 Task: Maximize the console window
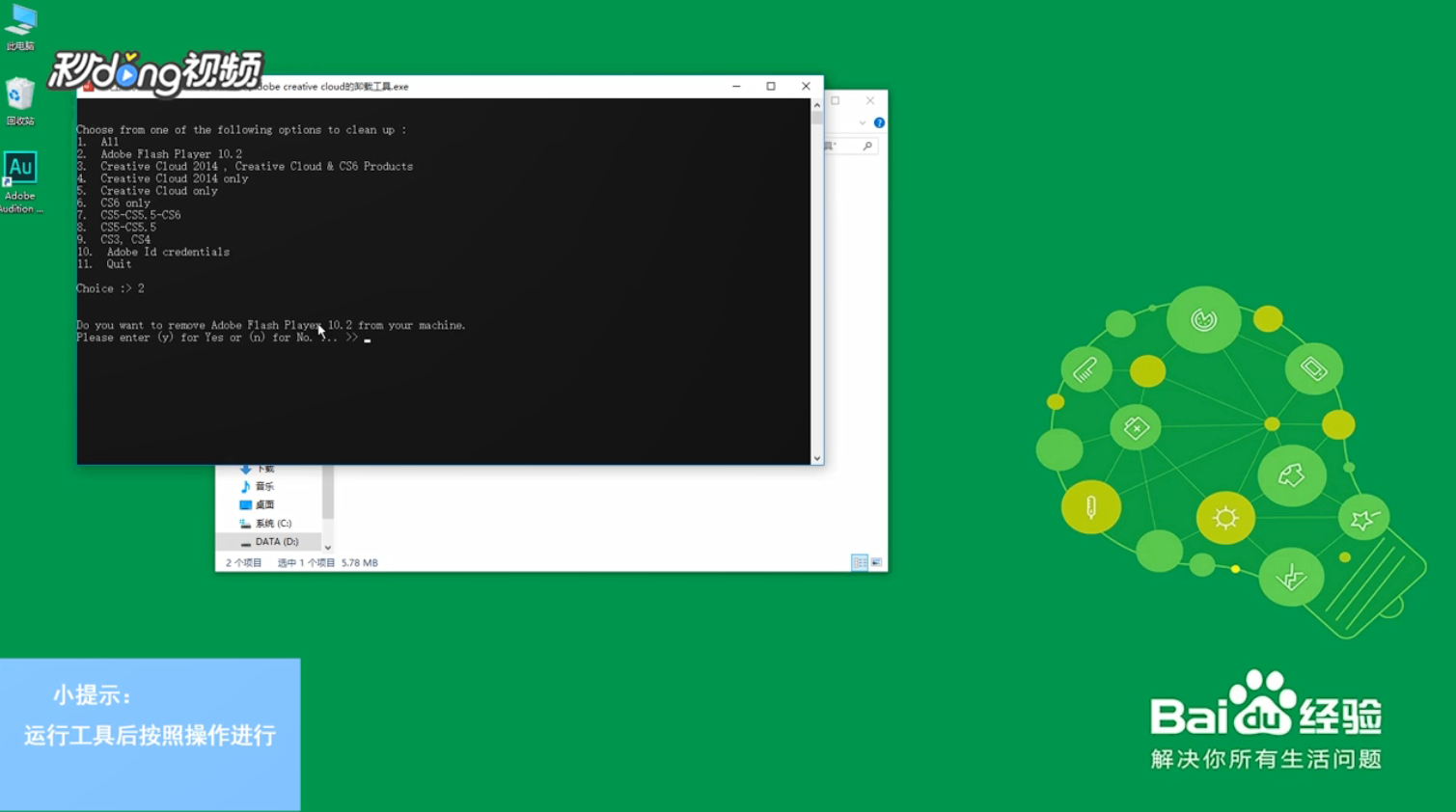click(771, 87)
